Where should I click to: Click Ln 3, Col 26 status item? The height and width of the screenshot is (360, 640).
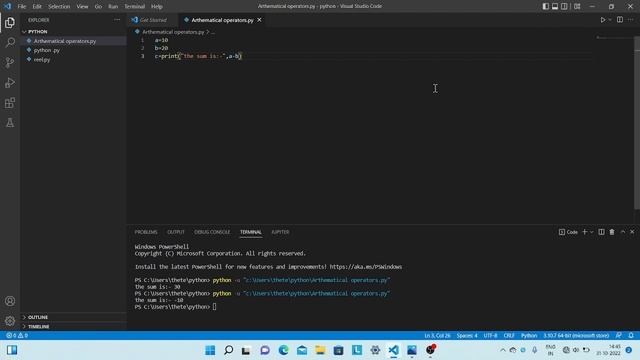tap(437, 335)
